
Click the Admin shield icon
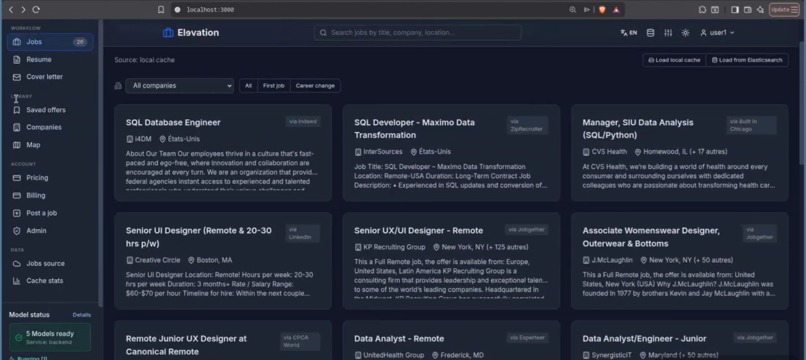(x=16, y=231)
